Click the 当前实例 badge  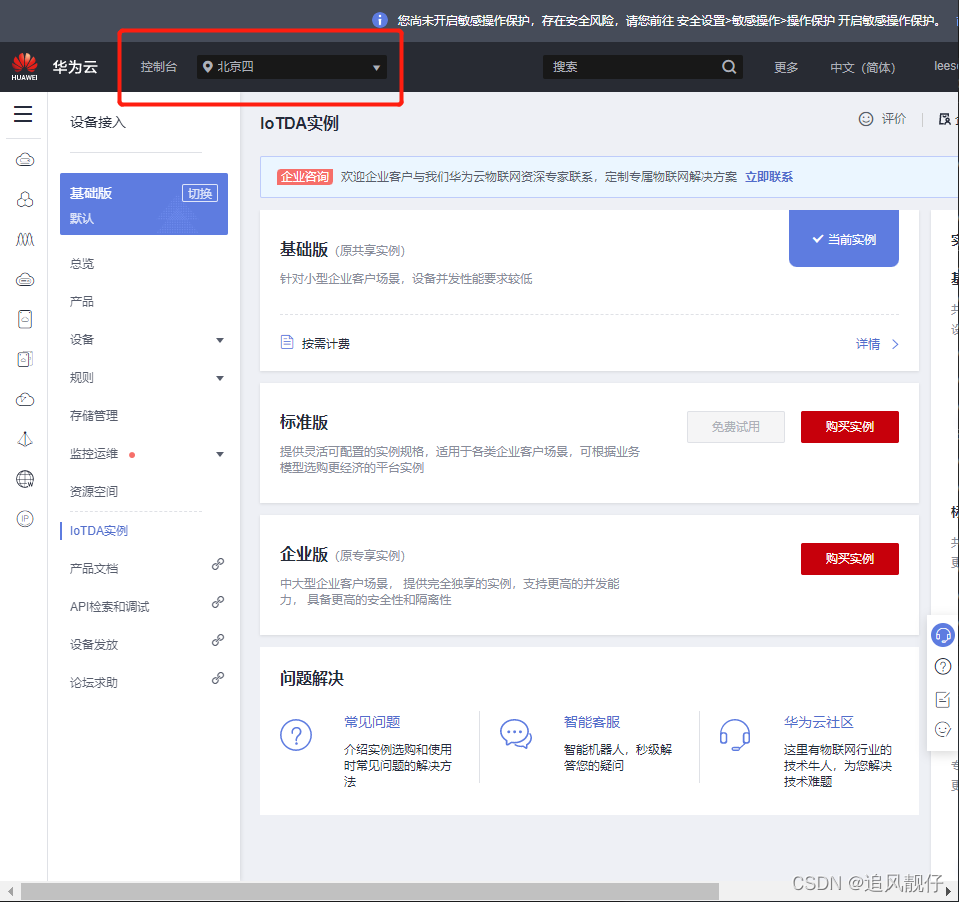point(844,238)
